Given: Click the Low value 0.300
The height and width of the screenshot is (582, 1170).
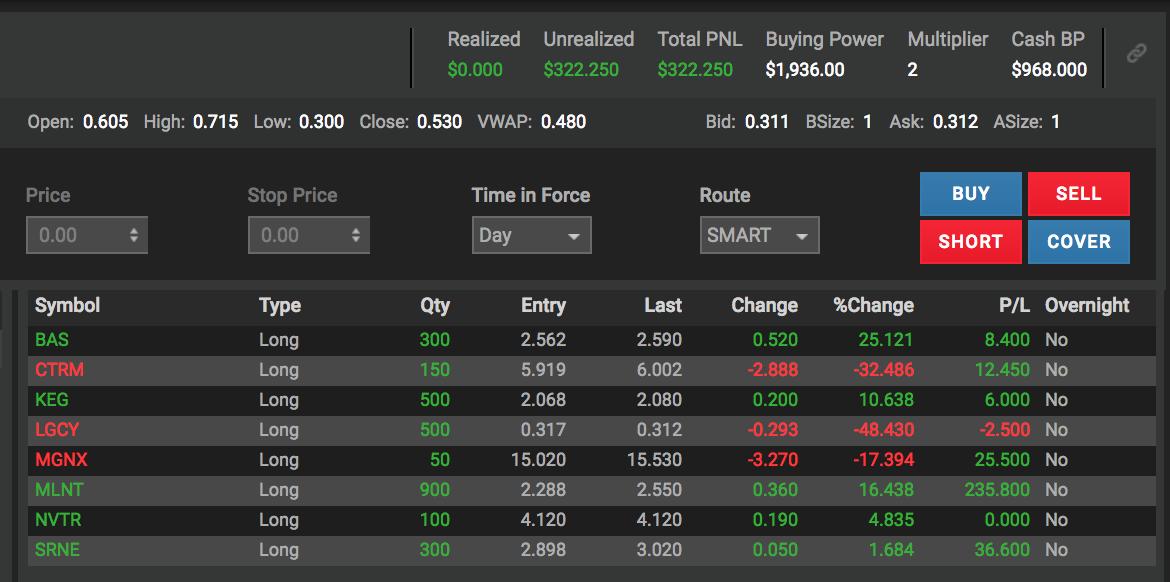Looking at the screenshot, I should pos(322,122).
